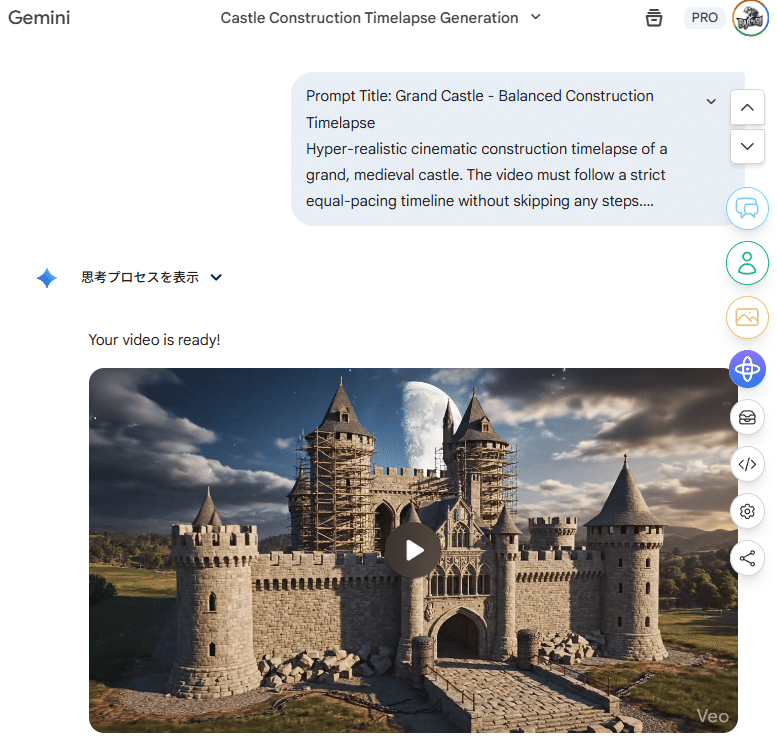Click the orange image icon
This screenshot has height=755, width=777.
coord(747,317)
